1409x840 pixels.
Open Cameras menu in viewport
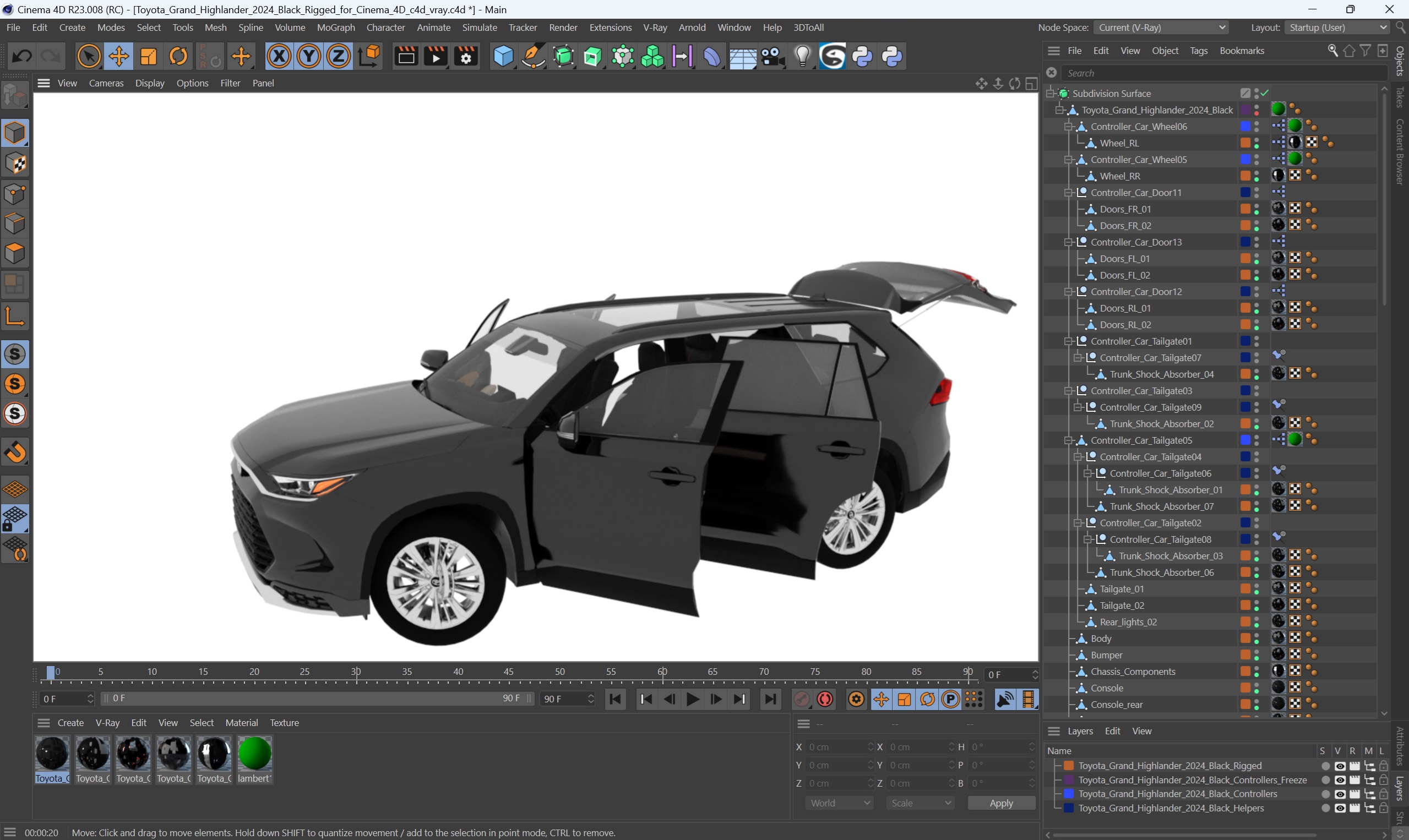pyautogui.click(x=106, y=83)
